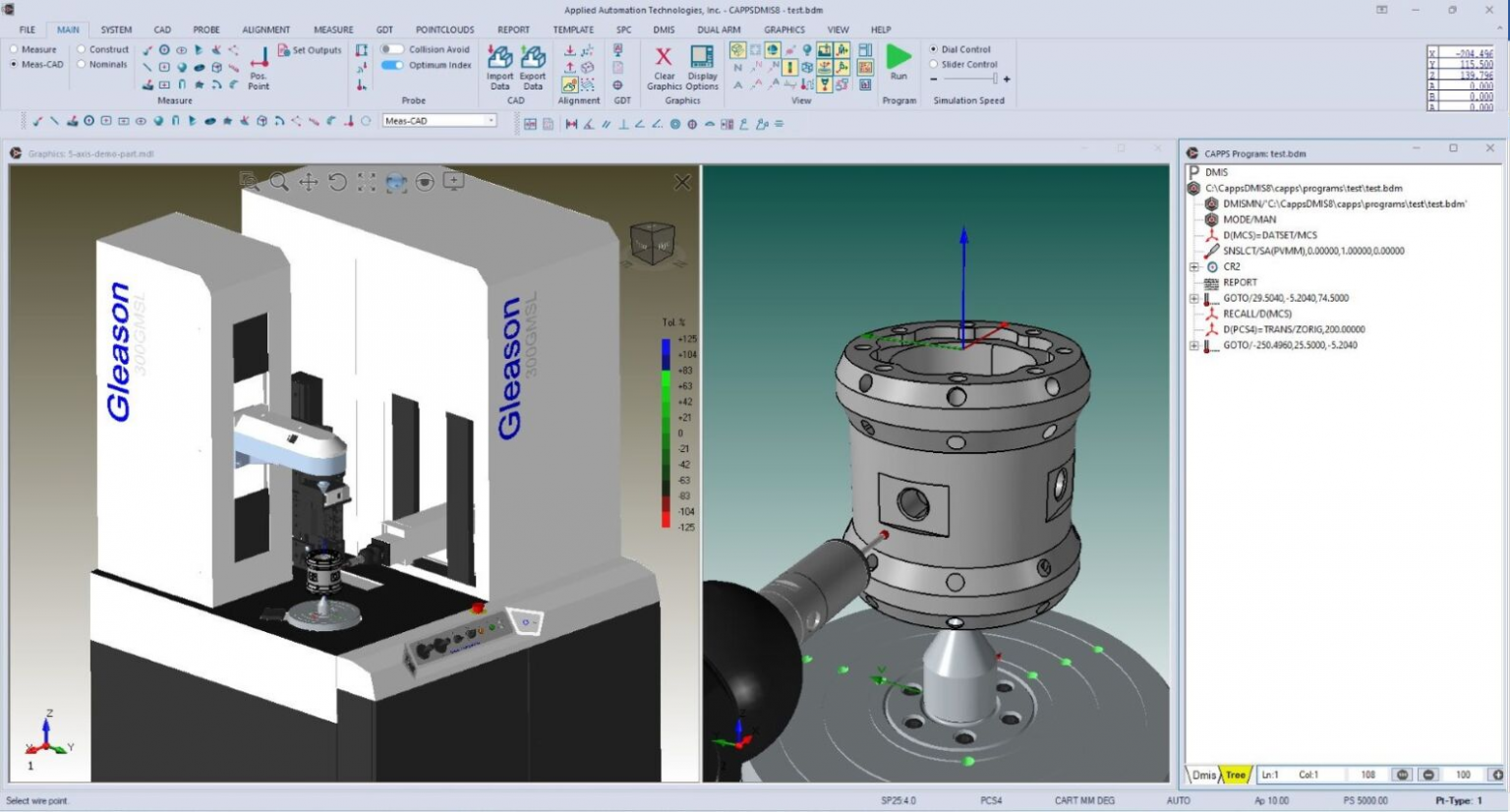The image size is (1510, 812).
Task: Select the D(PCS4)=TRANS/ZORIG,200.00000 line
Action: 1294,329
